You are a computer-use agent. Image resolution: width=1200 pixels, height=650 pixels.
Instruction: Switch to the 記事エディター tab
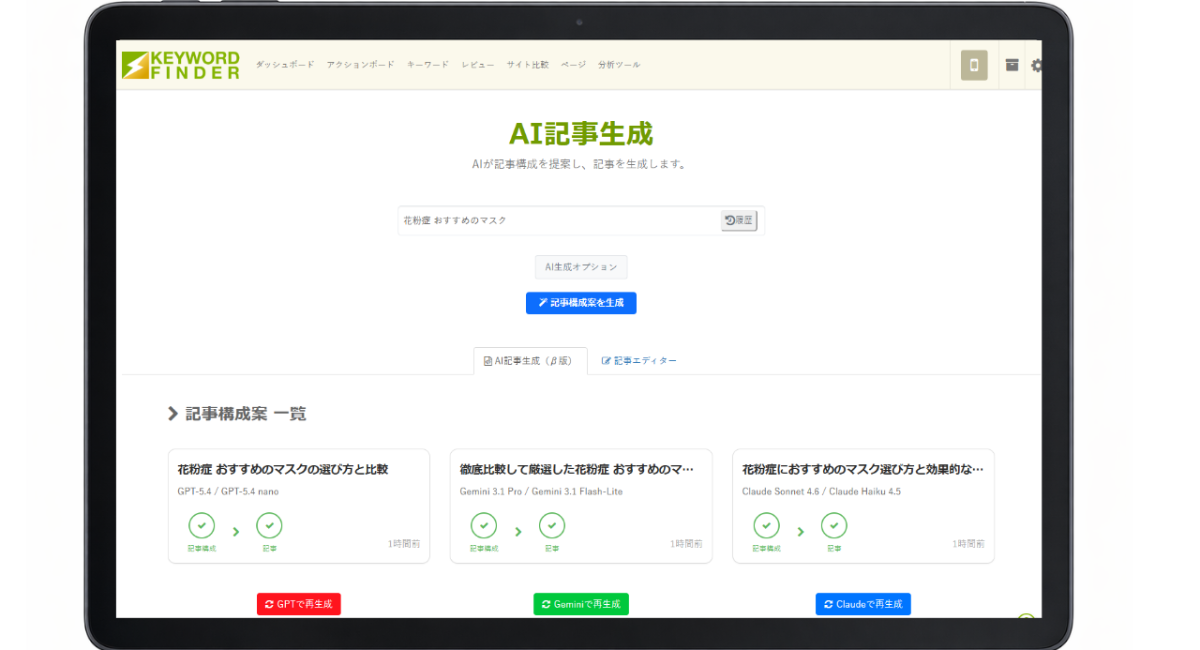(x=640, y=361)
